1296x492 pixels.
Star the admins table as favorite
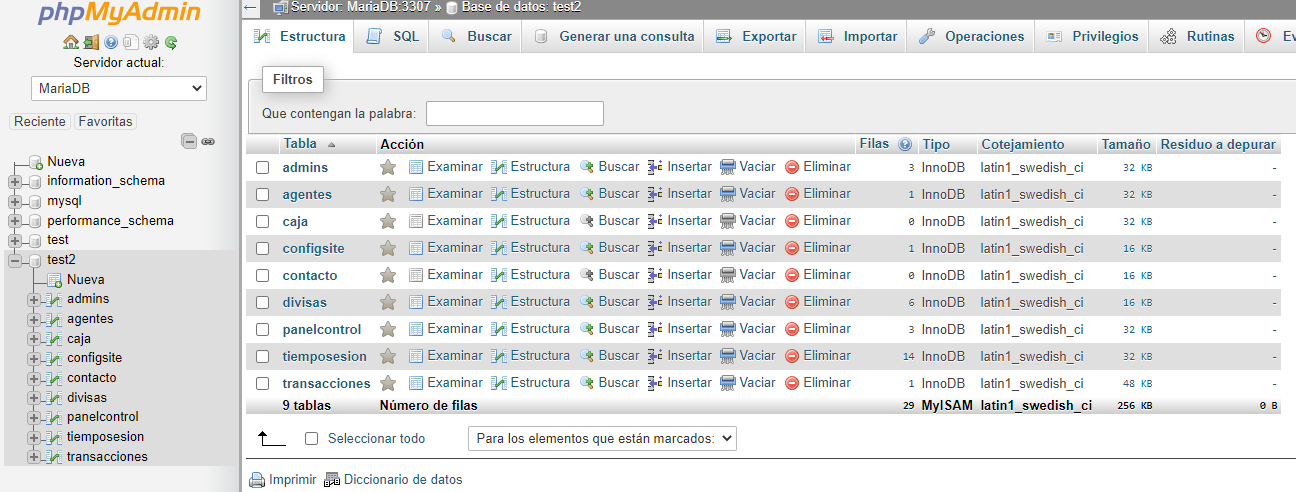coord(388,167)
